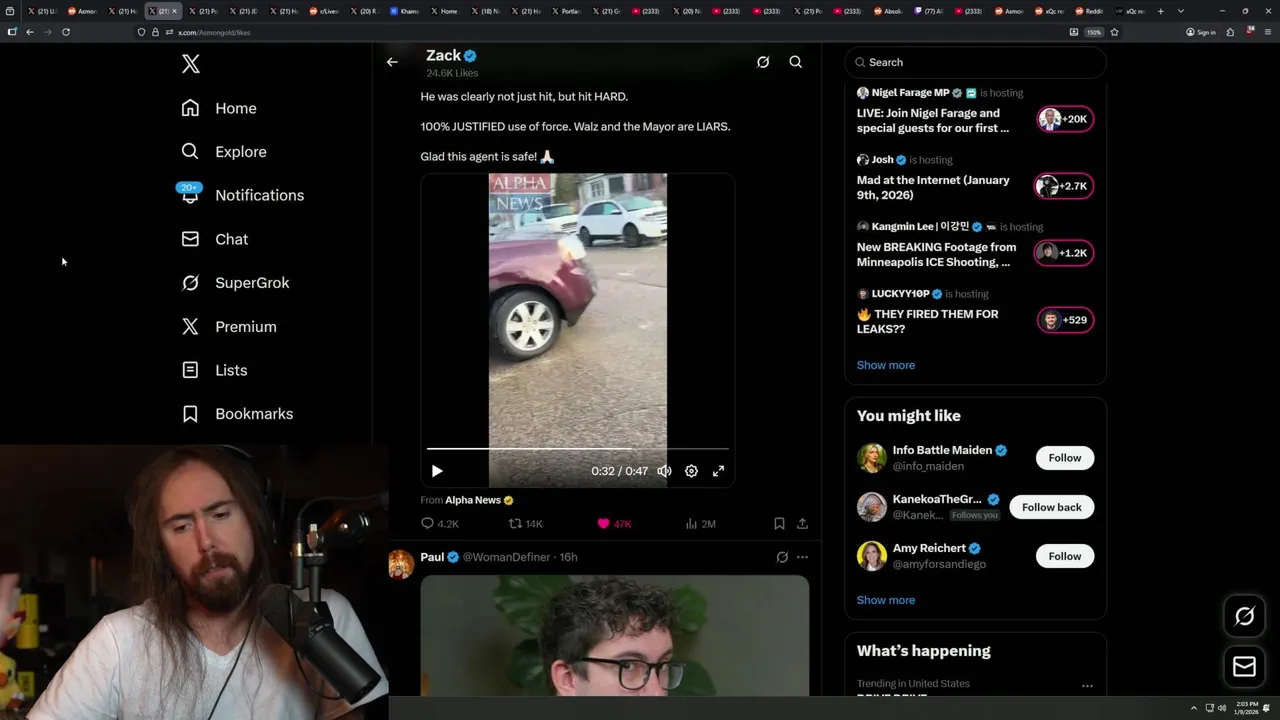Click Grok icon on Paul's post

coord(782,557)
